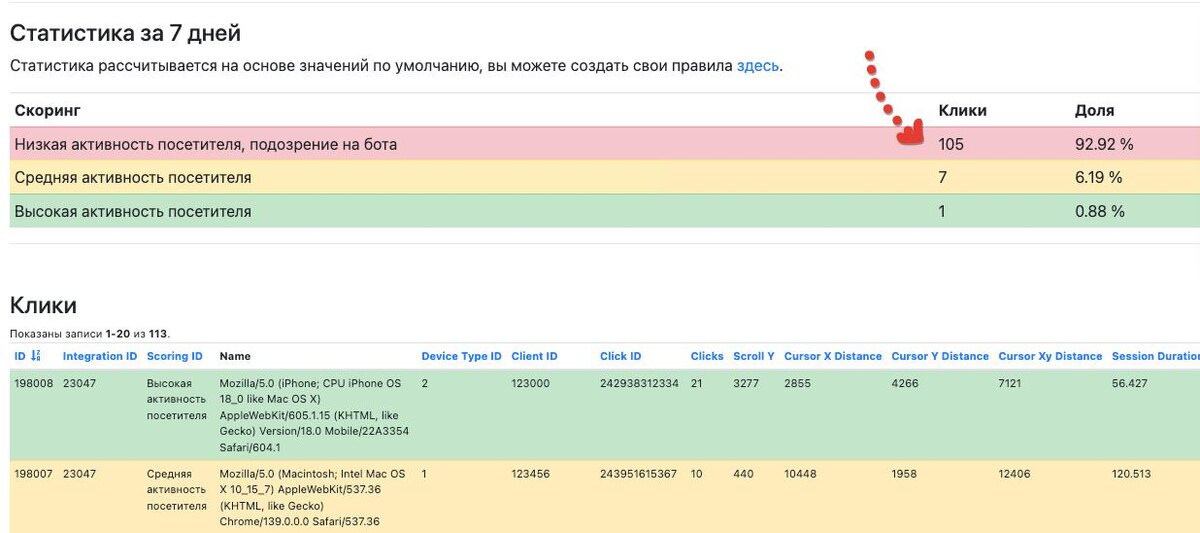The image size is (1200, 533).
Task: Select the green high visitor activity row
Action: coord(605,211)
